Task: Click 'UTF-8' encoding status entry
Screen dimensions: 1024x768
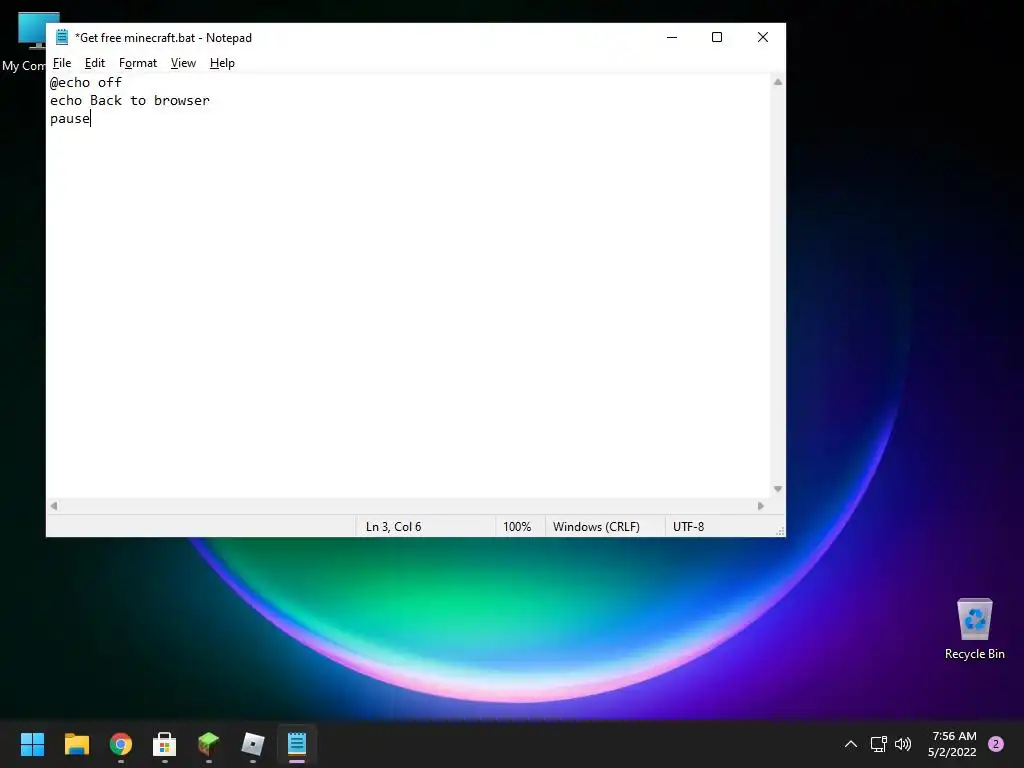Action: tap(688, 526)
